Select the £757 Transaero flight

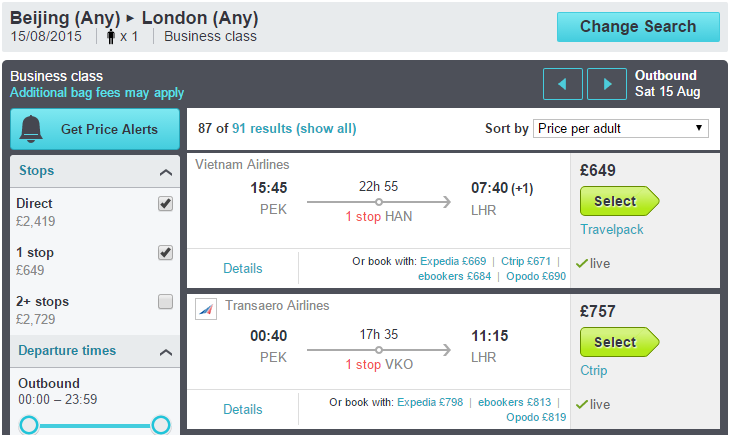click(619, 342)
